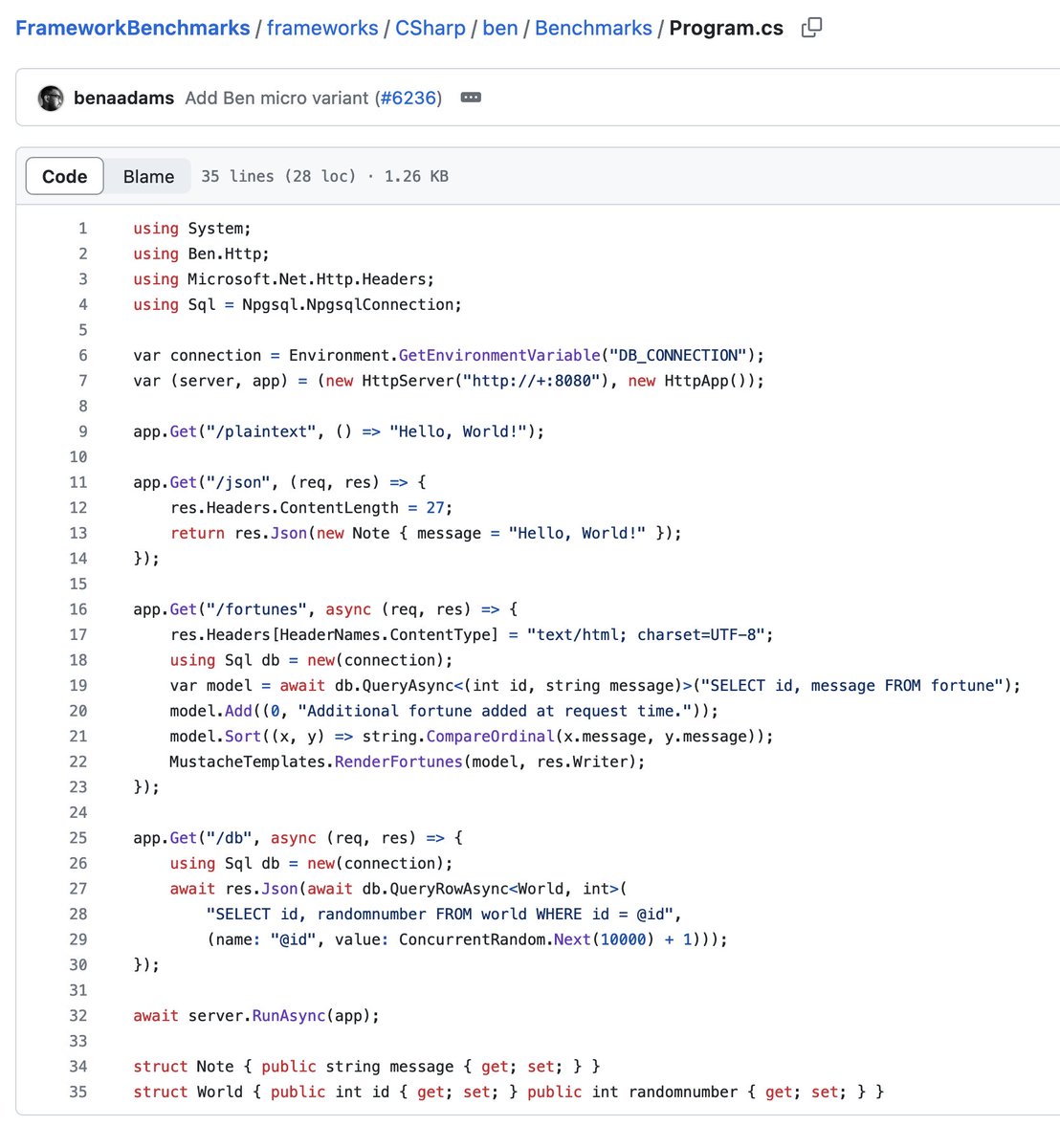Open Benchmarks breadcrumb link
1060x1148 pixels.
click(593, 28)
